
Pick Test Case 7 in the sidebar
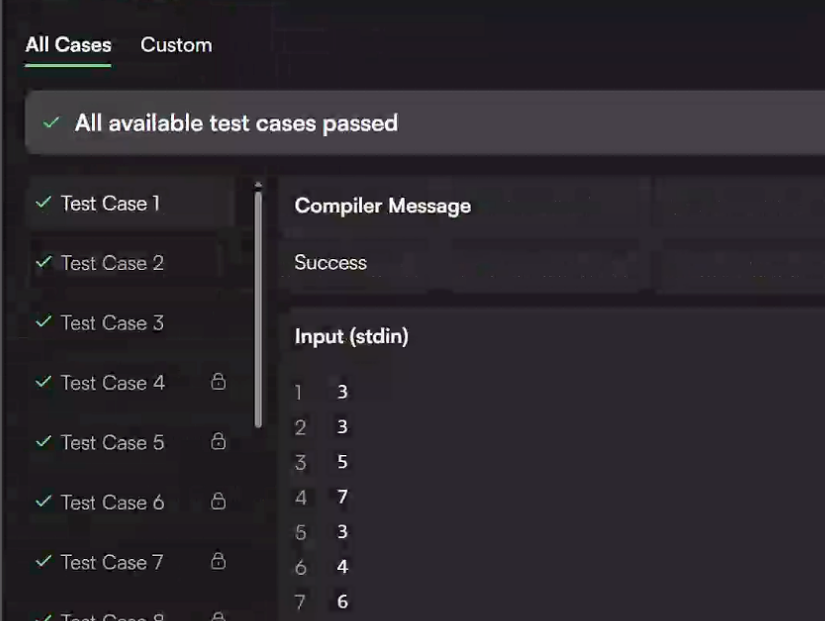coord(112,563)
